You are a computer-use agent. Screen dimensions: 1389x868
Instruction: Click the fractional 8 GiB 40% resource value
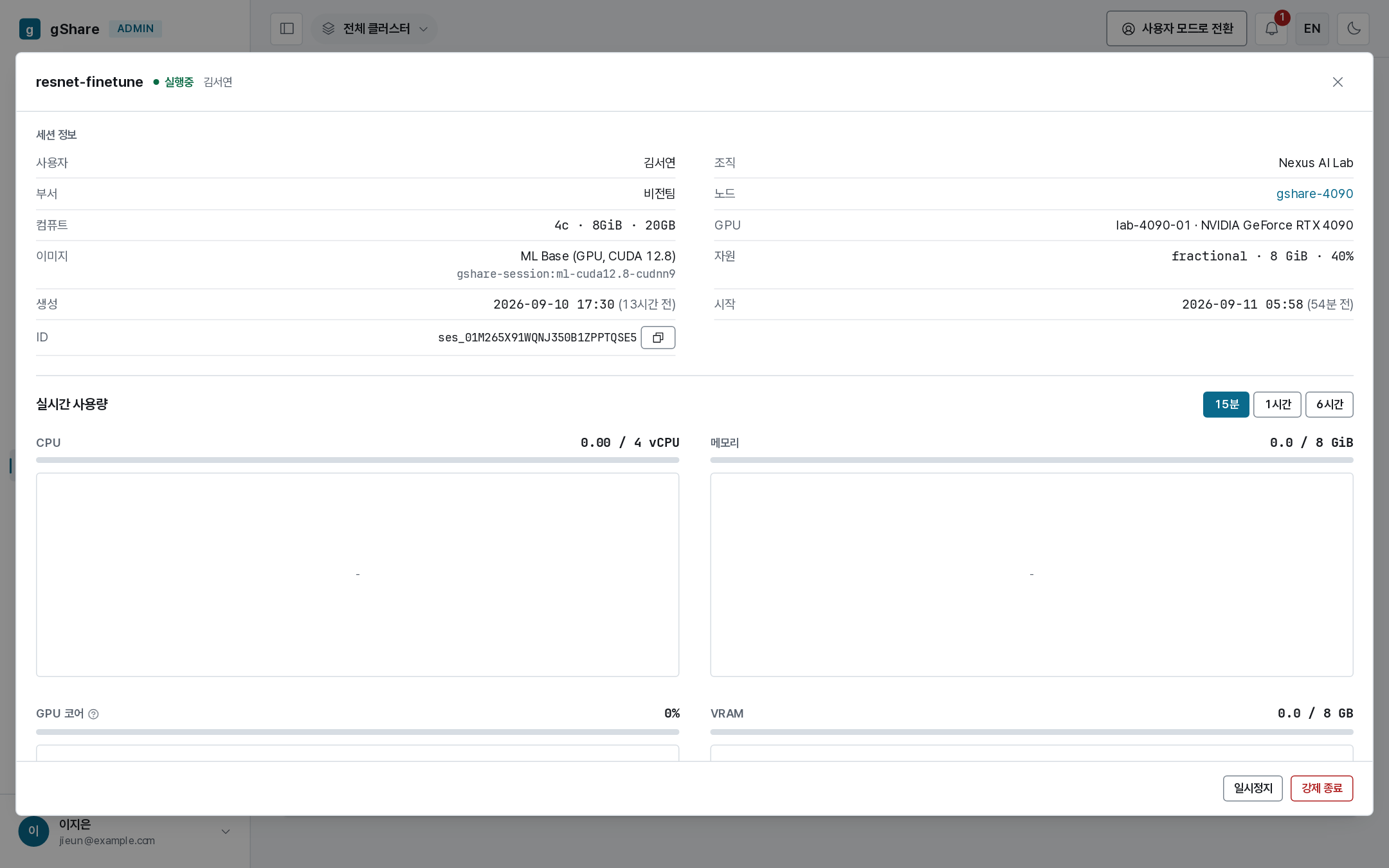click(1262, 256)
